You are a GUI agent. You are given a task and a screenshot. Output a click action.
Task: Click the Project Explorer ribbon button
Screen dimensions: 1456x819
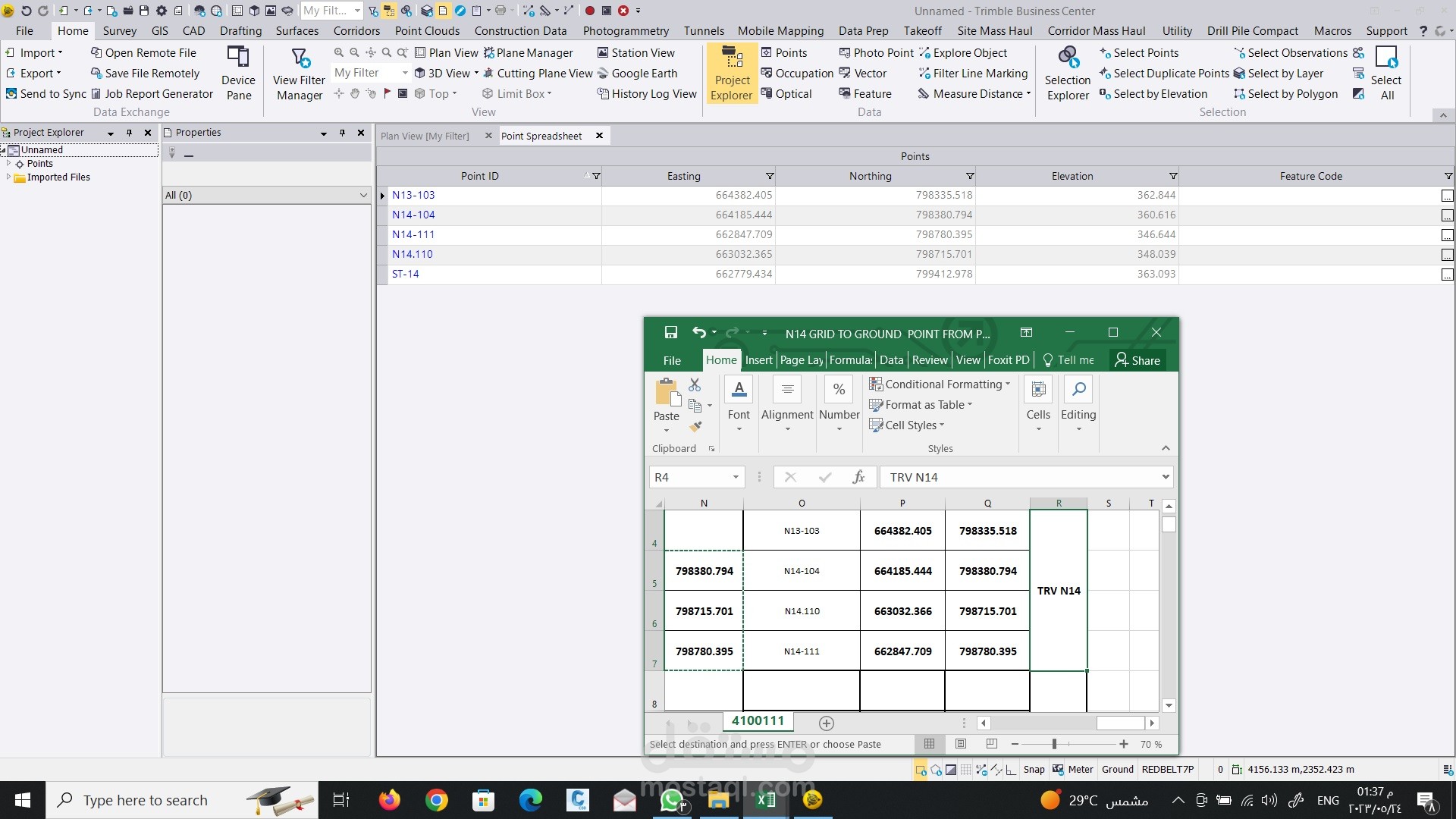tap(732, 74)
